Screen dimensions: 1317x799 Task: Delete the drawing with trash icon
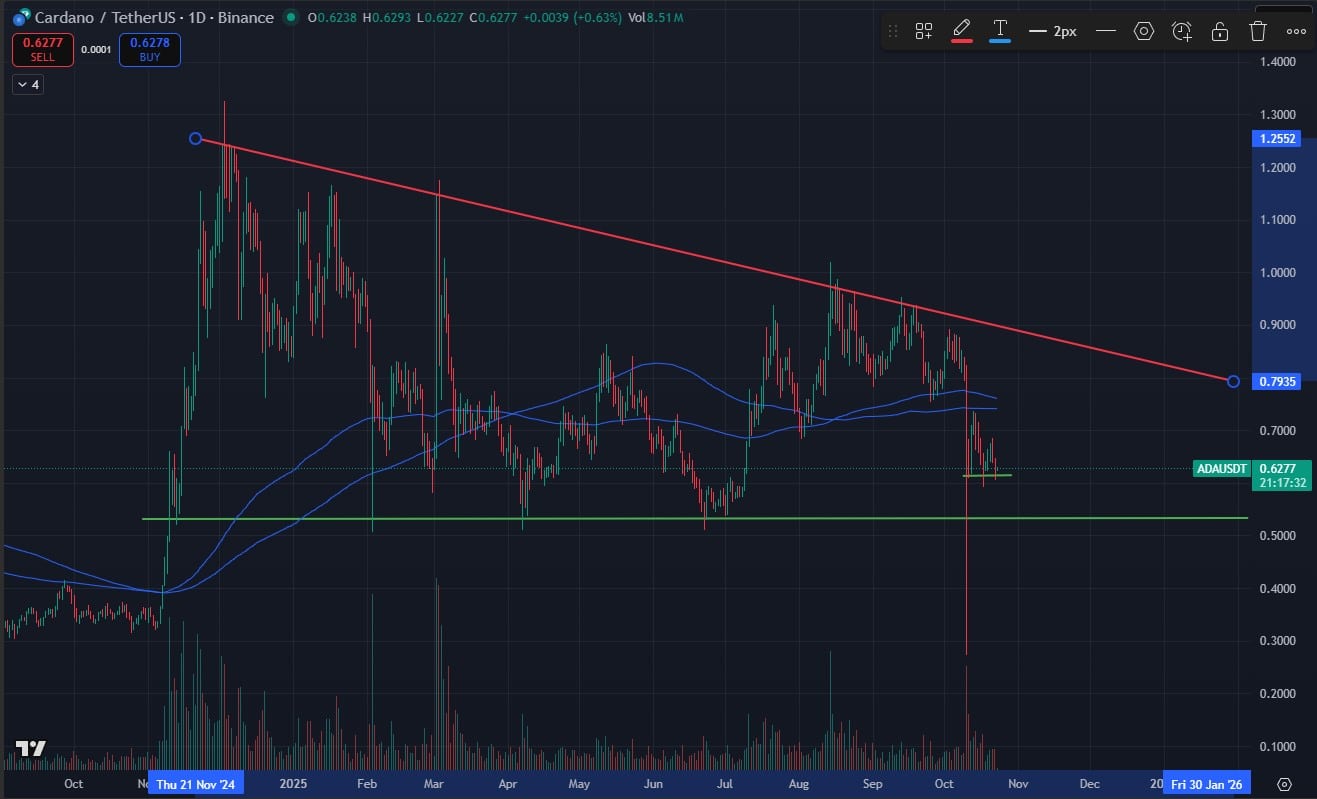coord(1258,31)
